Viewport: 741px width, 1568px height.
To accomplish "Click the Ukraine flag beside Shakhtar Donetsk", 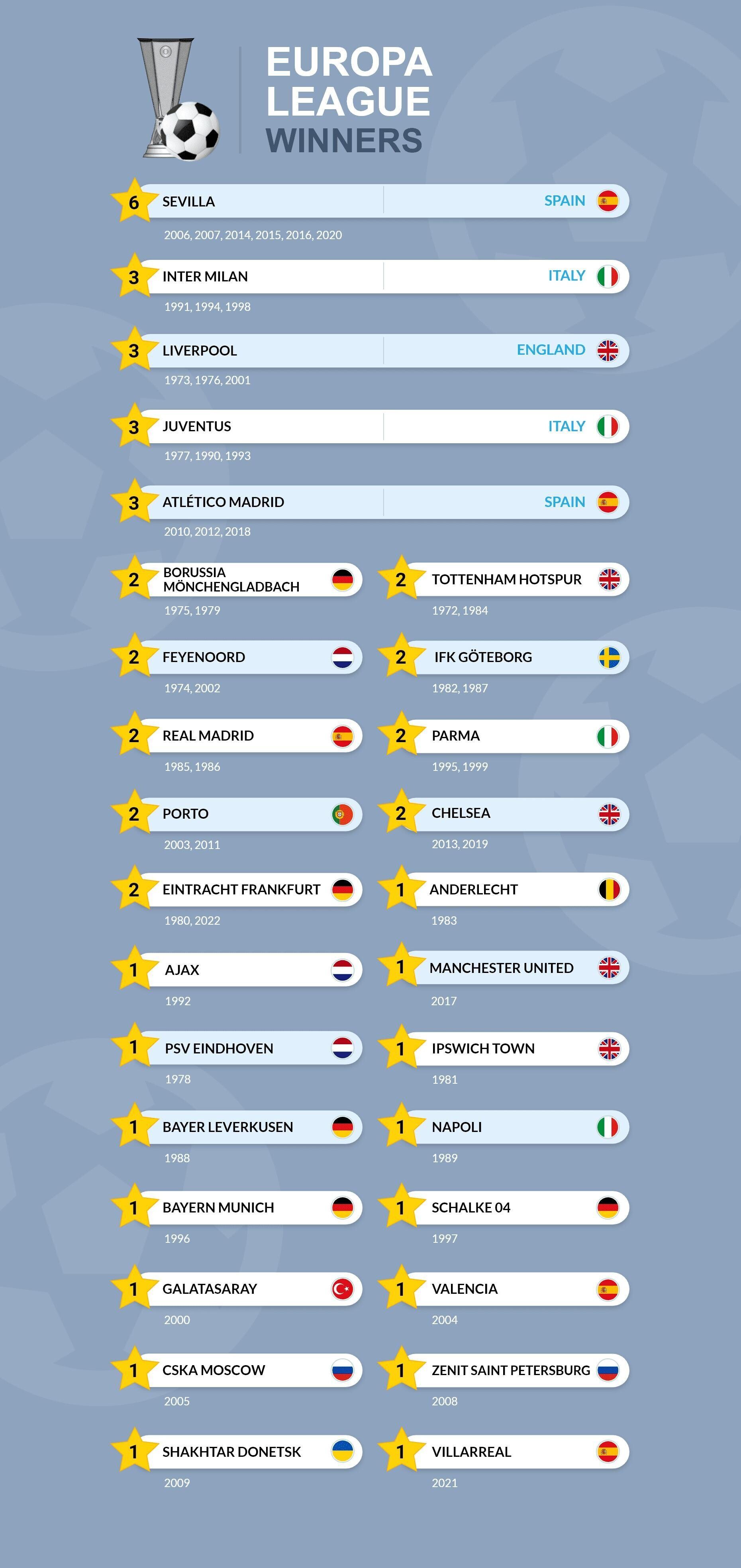I will [343, 1451].
